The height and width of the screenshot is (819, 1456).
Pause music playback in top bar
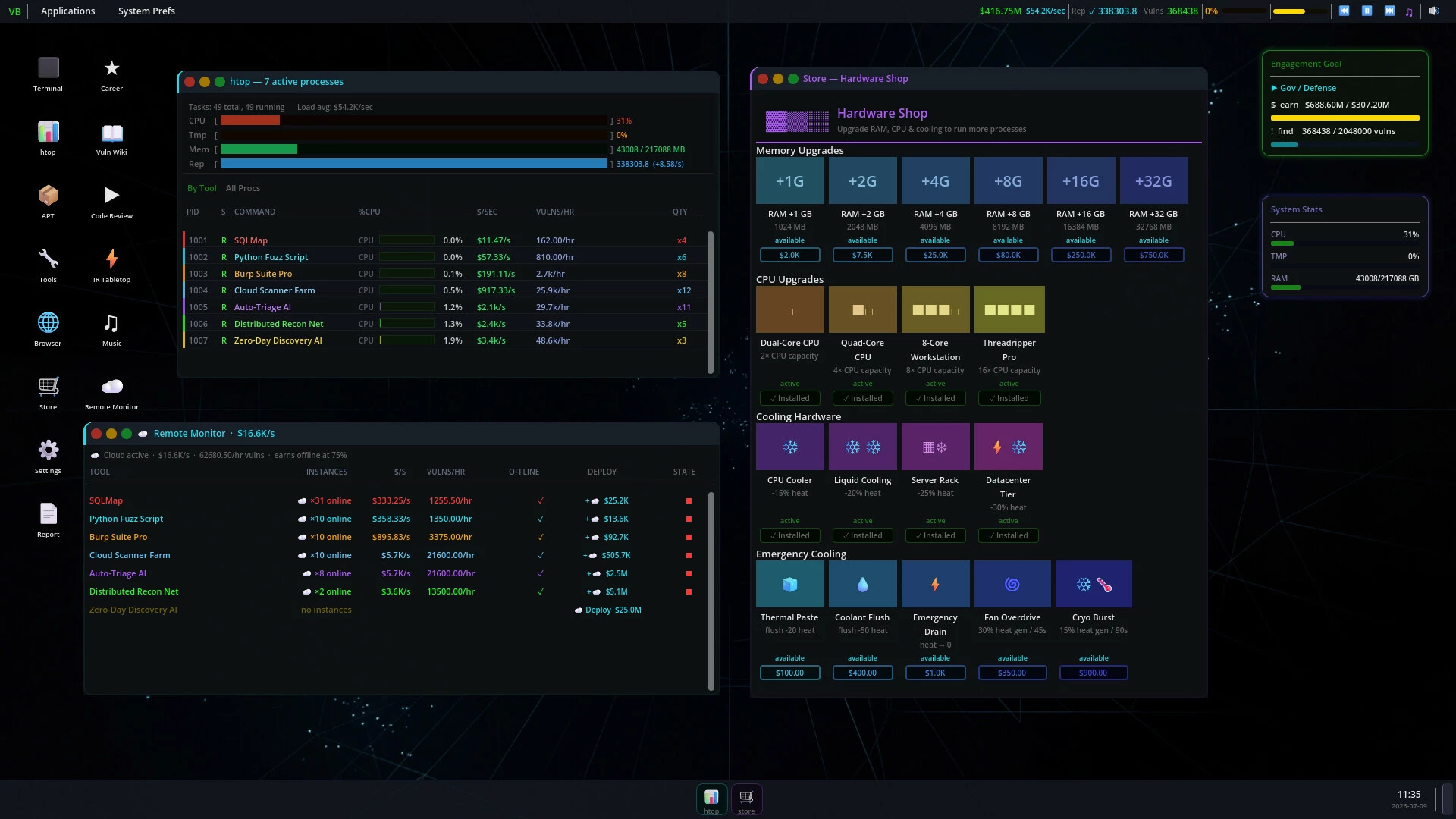pyautogui.click(x=1367, y=11)
